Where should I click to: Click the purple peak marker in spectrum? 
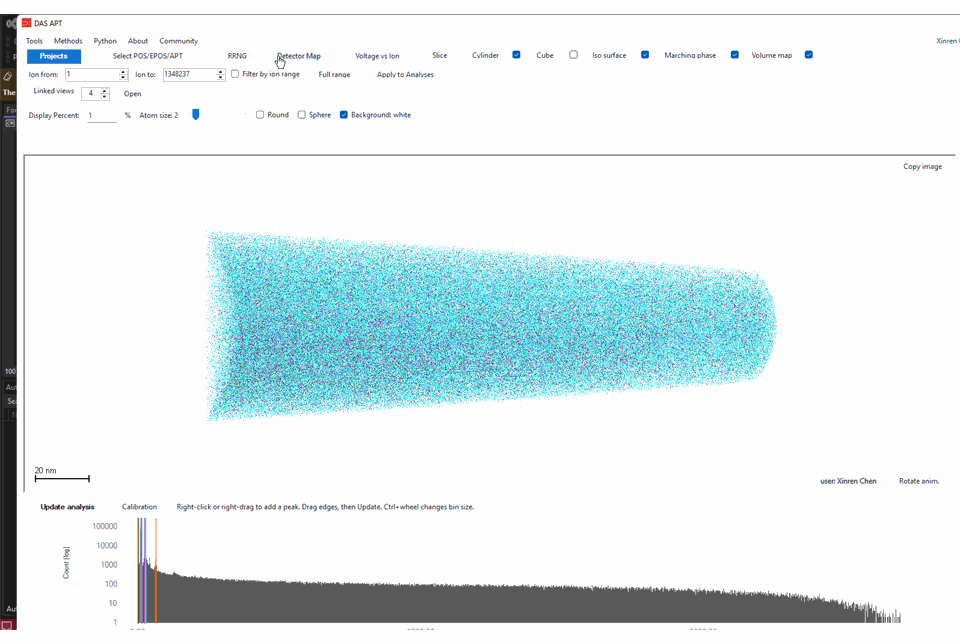point(141,570)
